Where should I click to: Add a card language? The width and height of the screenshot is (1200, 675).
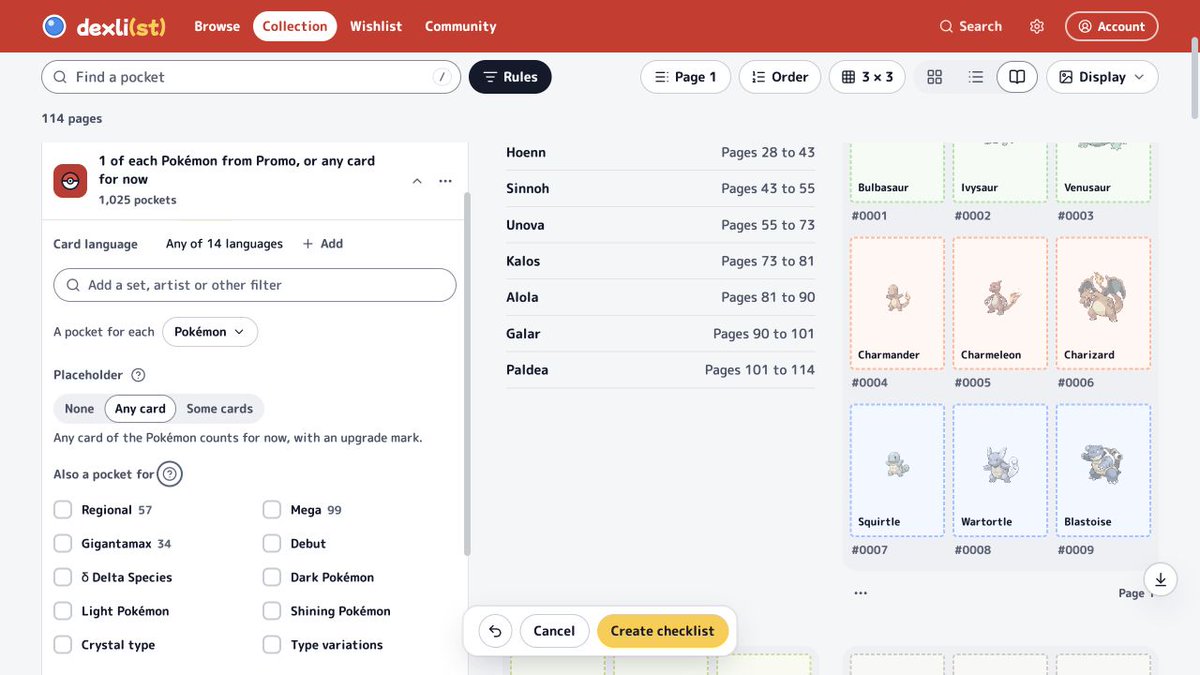[322, 244]
